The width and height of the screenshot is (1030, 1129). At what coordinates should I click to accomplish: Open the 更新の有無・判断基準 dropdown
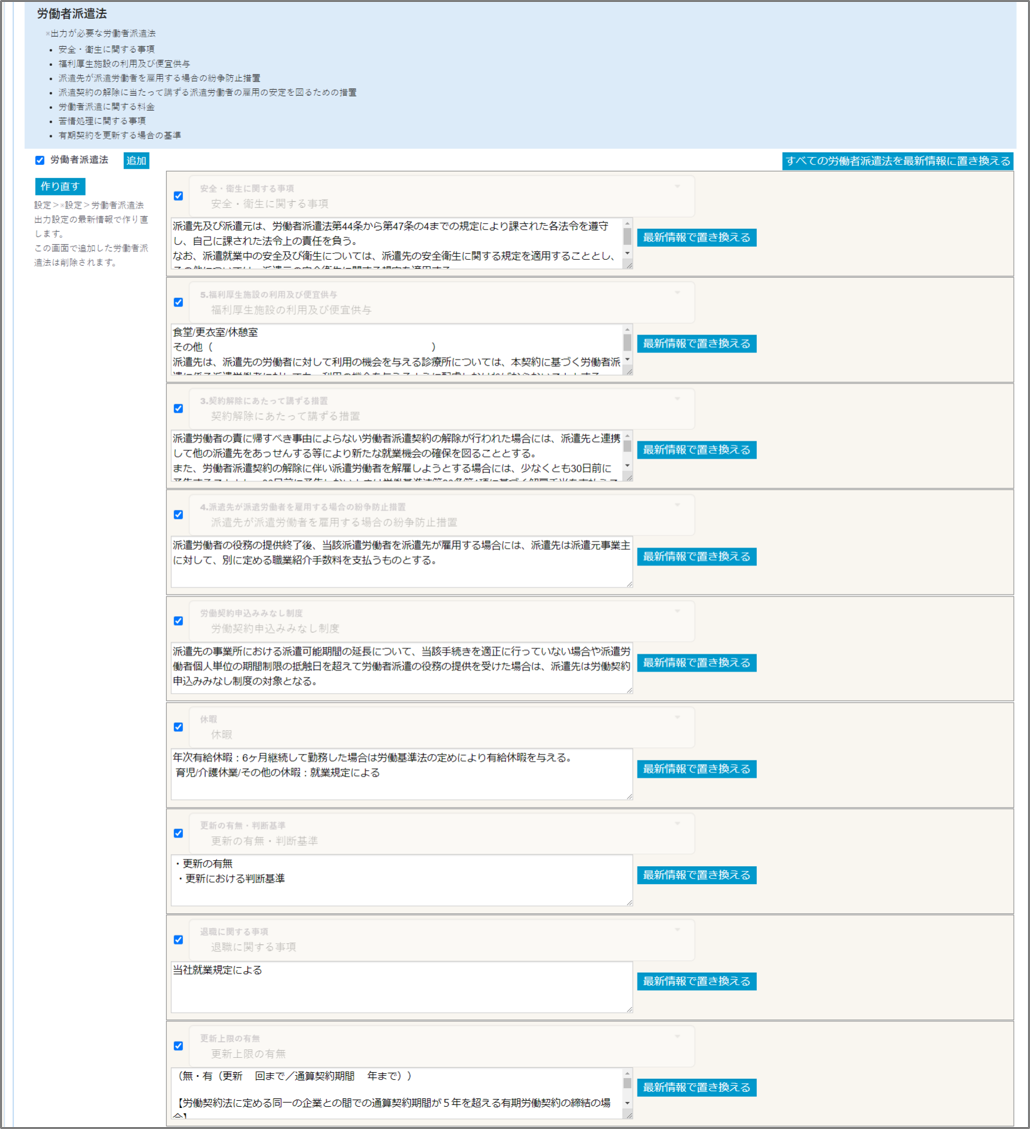click(442, 834)
